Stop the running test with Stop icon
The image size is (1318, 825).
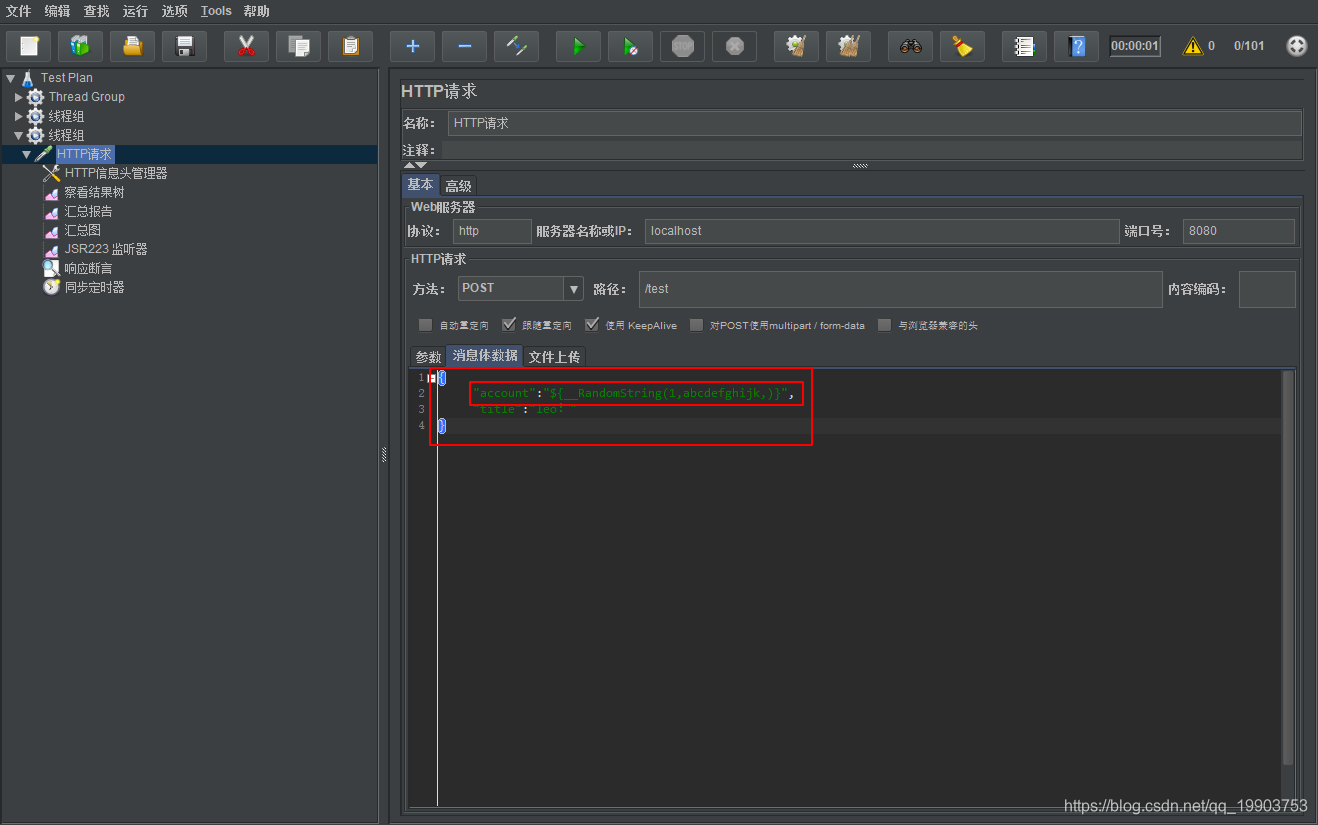682,46
